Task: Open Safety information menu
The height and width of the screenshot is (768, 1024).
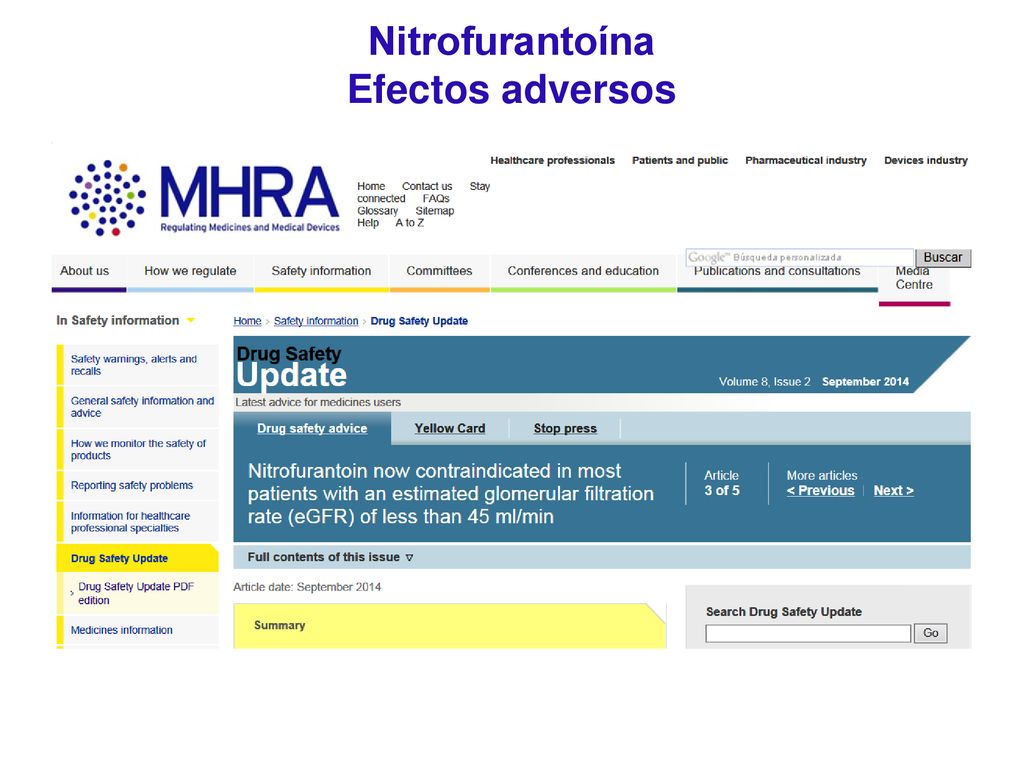Action: [x=321, y=271]
